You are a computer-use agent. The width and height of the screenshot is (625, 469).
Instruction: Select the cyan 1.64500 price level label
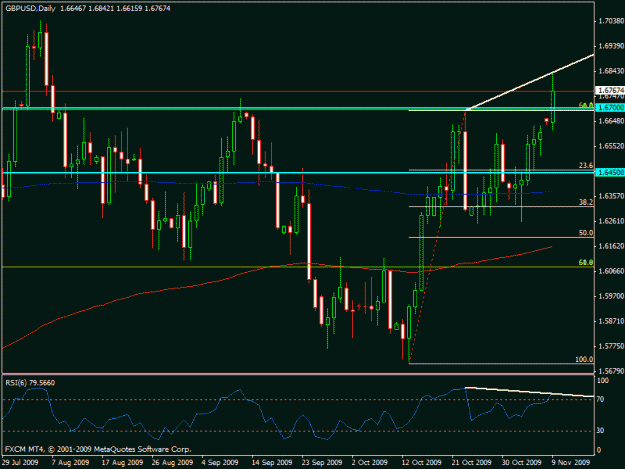[x=610, y=172]
